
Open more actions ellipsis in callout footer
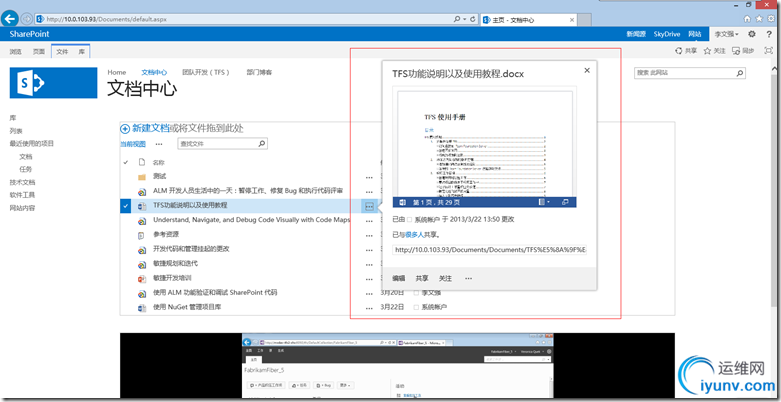pyautogui.click(x=468, y=278)
